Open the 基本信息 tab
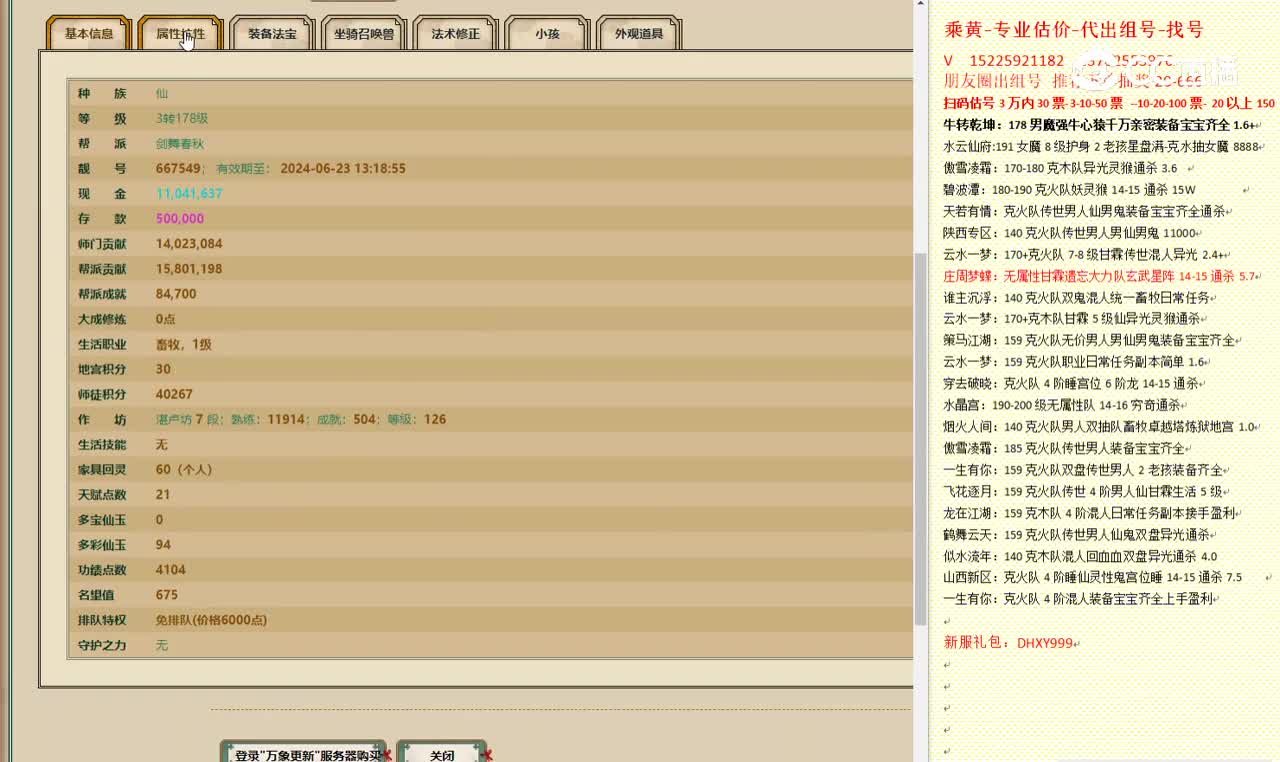Viewport: 1280px width, 762px height. (89, 33)
